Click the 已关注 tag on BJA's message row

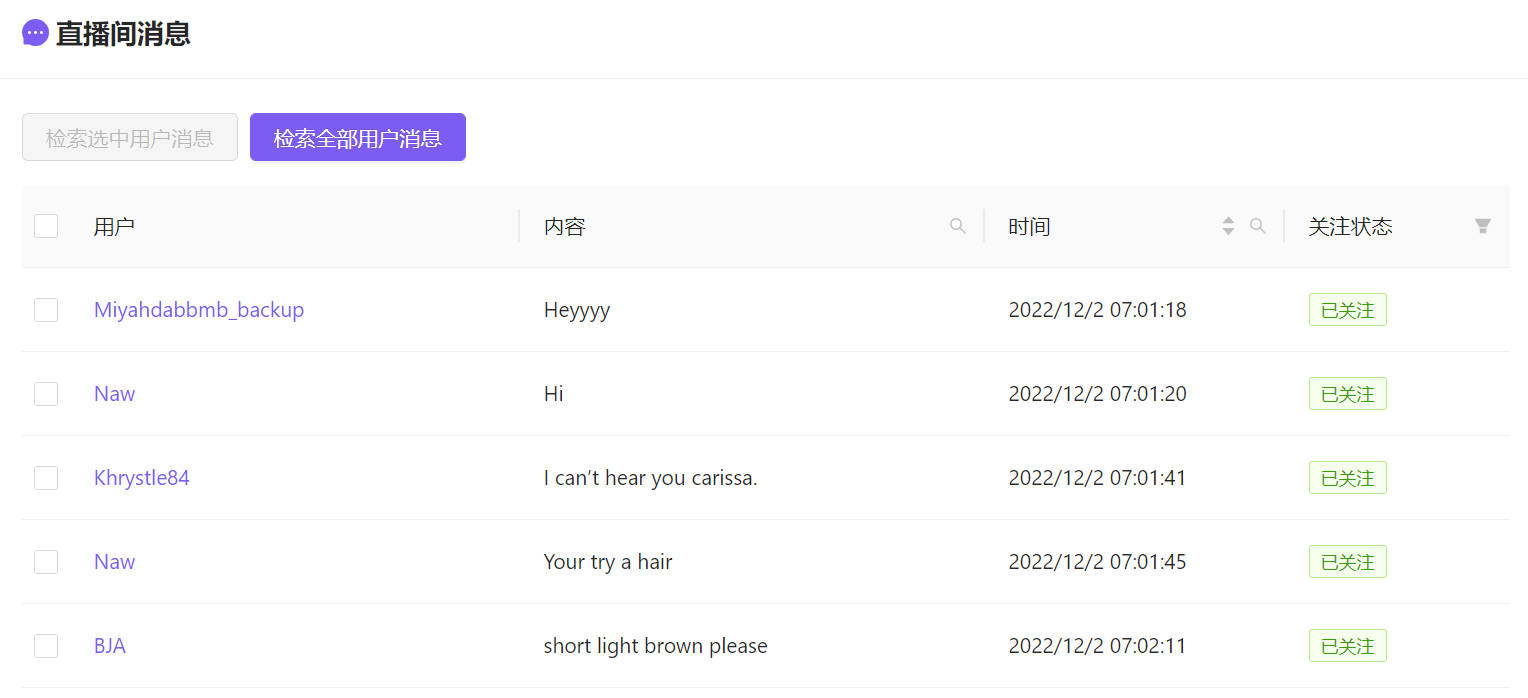(1347, 646)
